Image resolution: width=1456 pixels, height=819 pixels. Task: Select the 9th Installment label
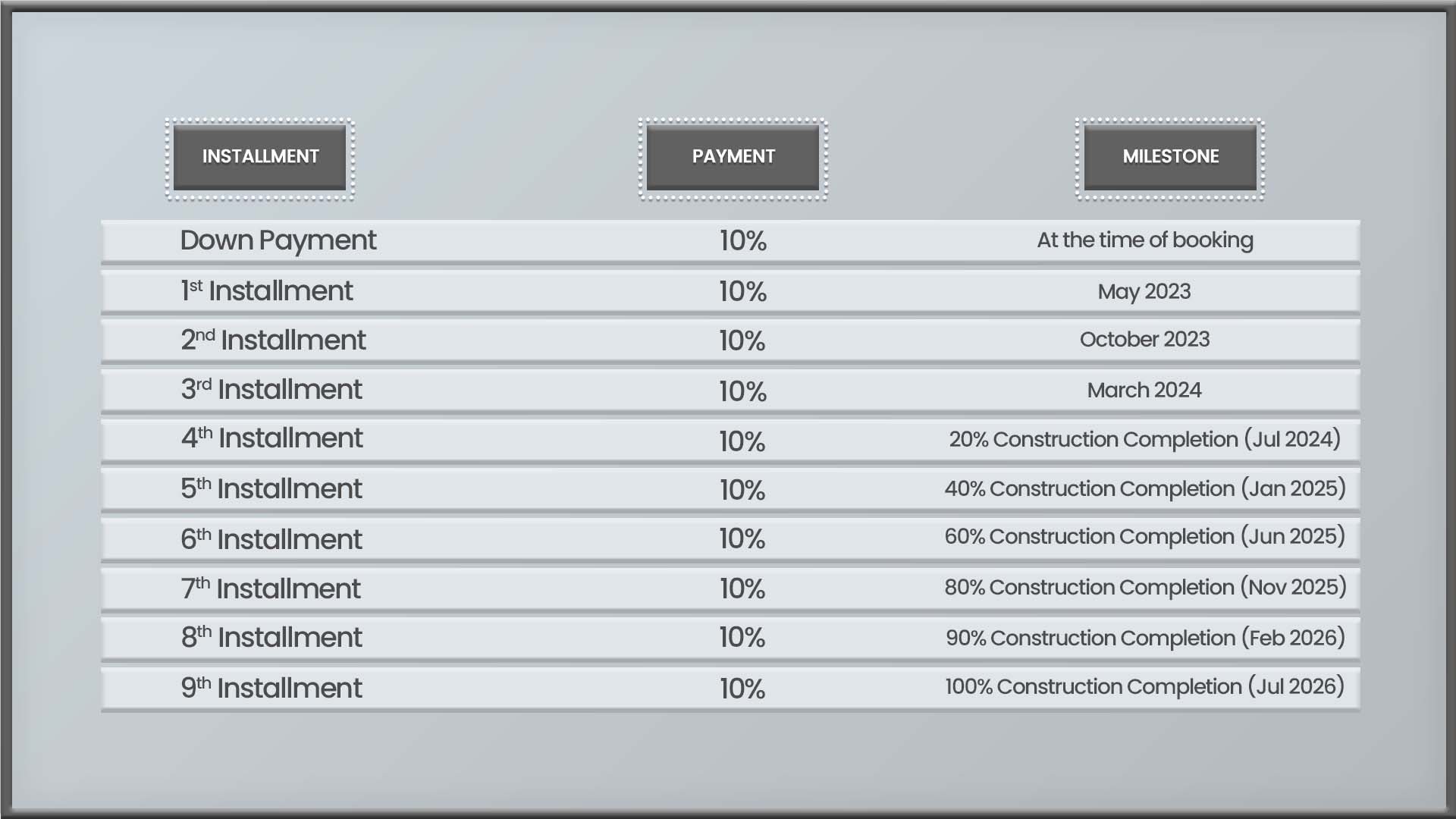pos(271,689)
